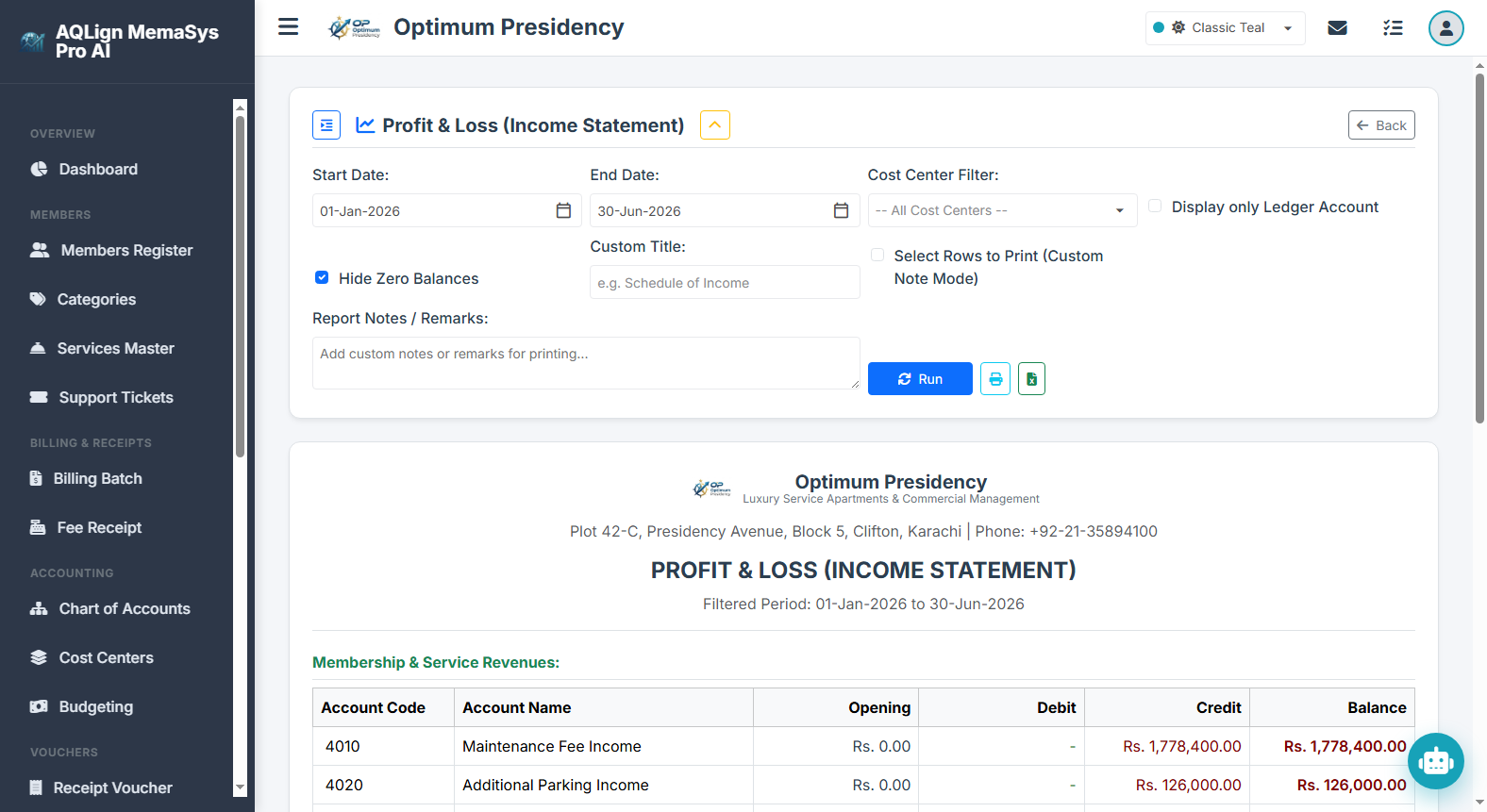Click the Billing Batch invoice icon
The width and height of the screenshot is (1487, 812).
(x=36, y=478)
